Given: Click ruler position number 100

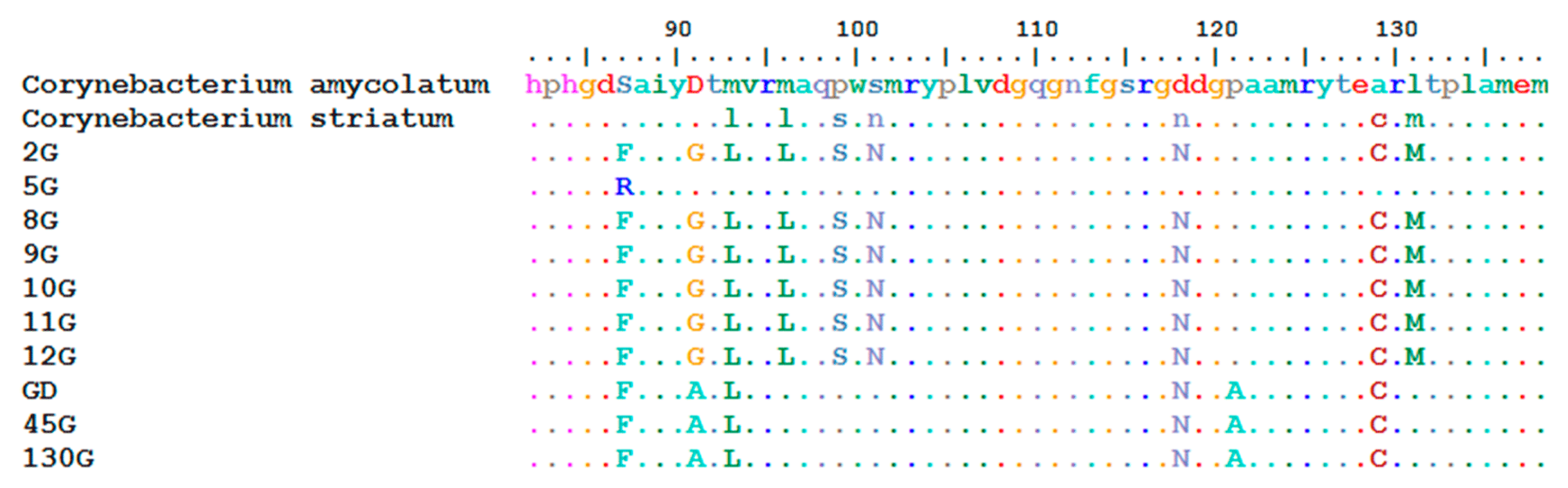Looking at the screenshot, I should [857, 29].
